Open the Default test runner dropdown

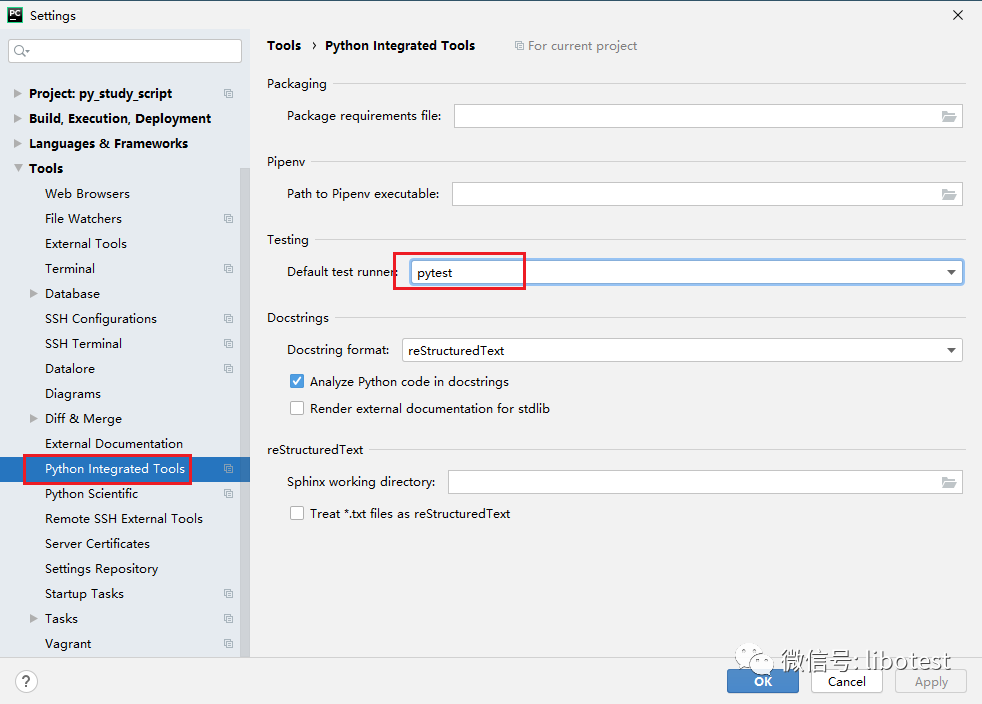coord(950,272)
